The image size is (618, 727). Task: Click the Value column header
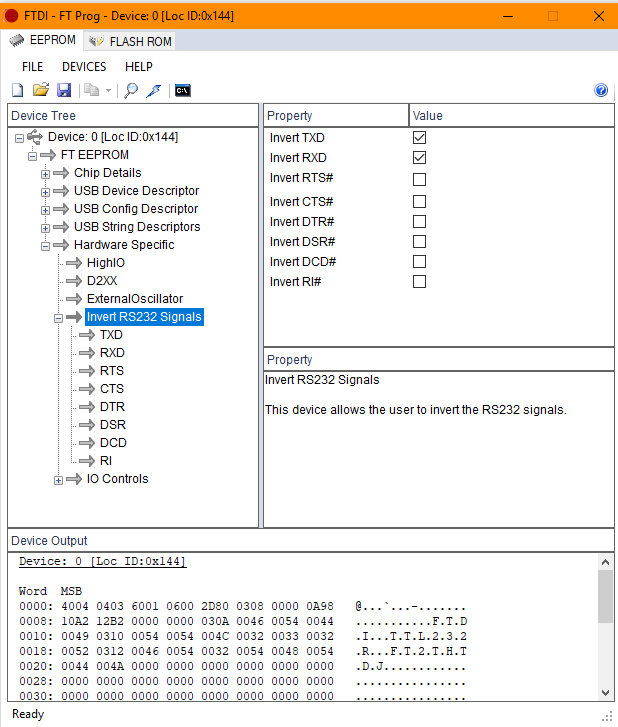pos(512,115)
